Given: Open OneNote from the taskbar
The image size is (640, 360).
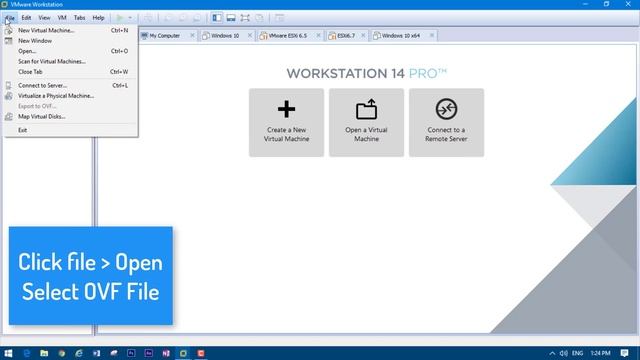Looking at the screenshot, I should click(166, 353).
